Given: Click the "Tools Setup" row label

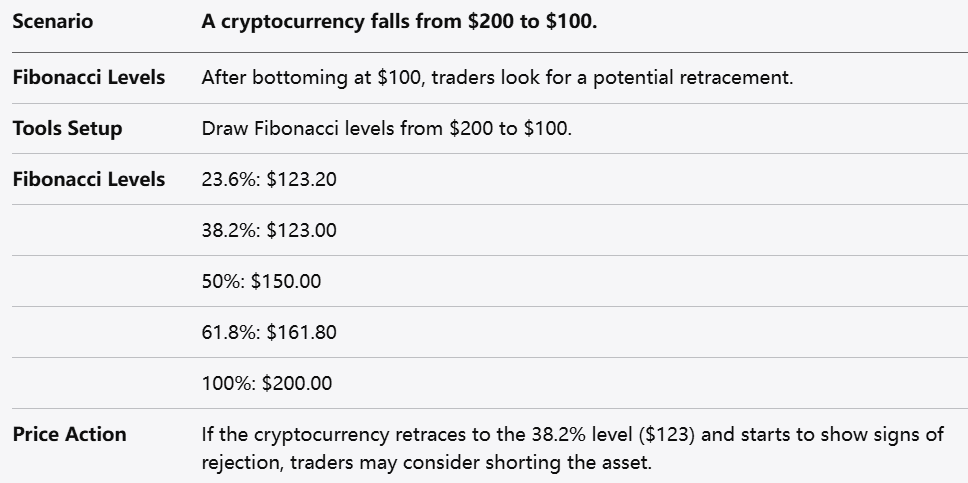Looking at the screenshot, I should [67, 128].
